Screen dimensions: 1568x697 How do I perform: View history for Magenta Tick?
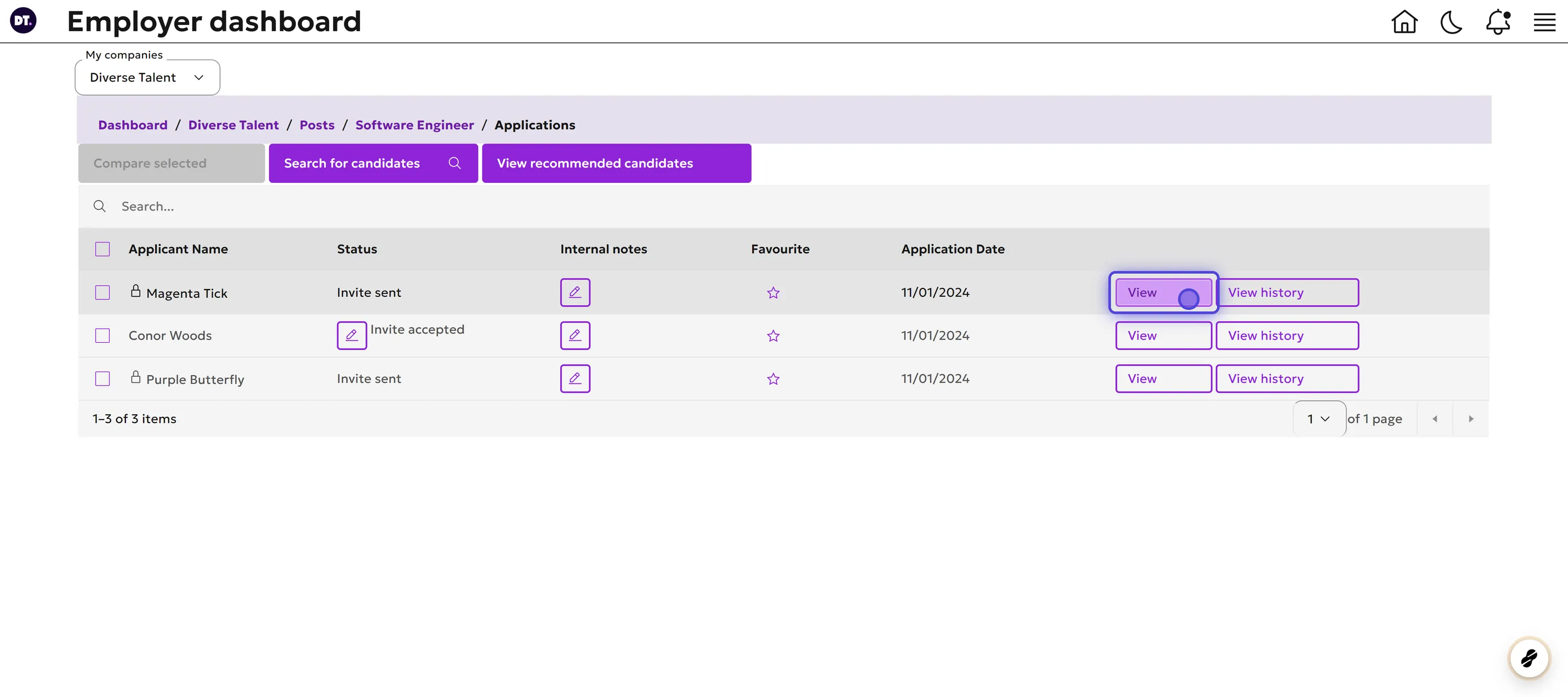pos(1287,292)
